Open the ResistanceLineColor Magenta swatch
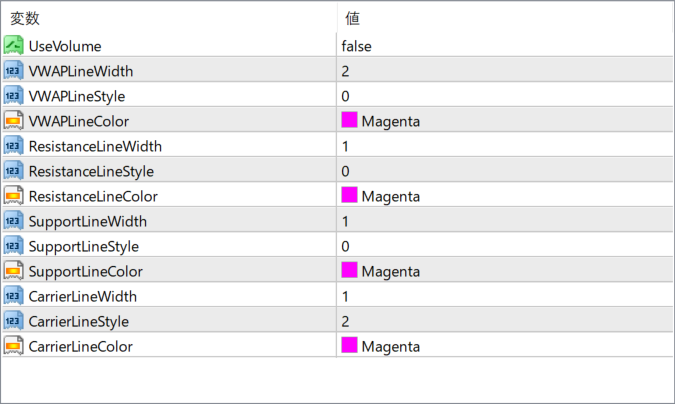This screenshot has width=675, height=404. pyautogui.click(x=349, y=195)
